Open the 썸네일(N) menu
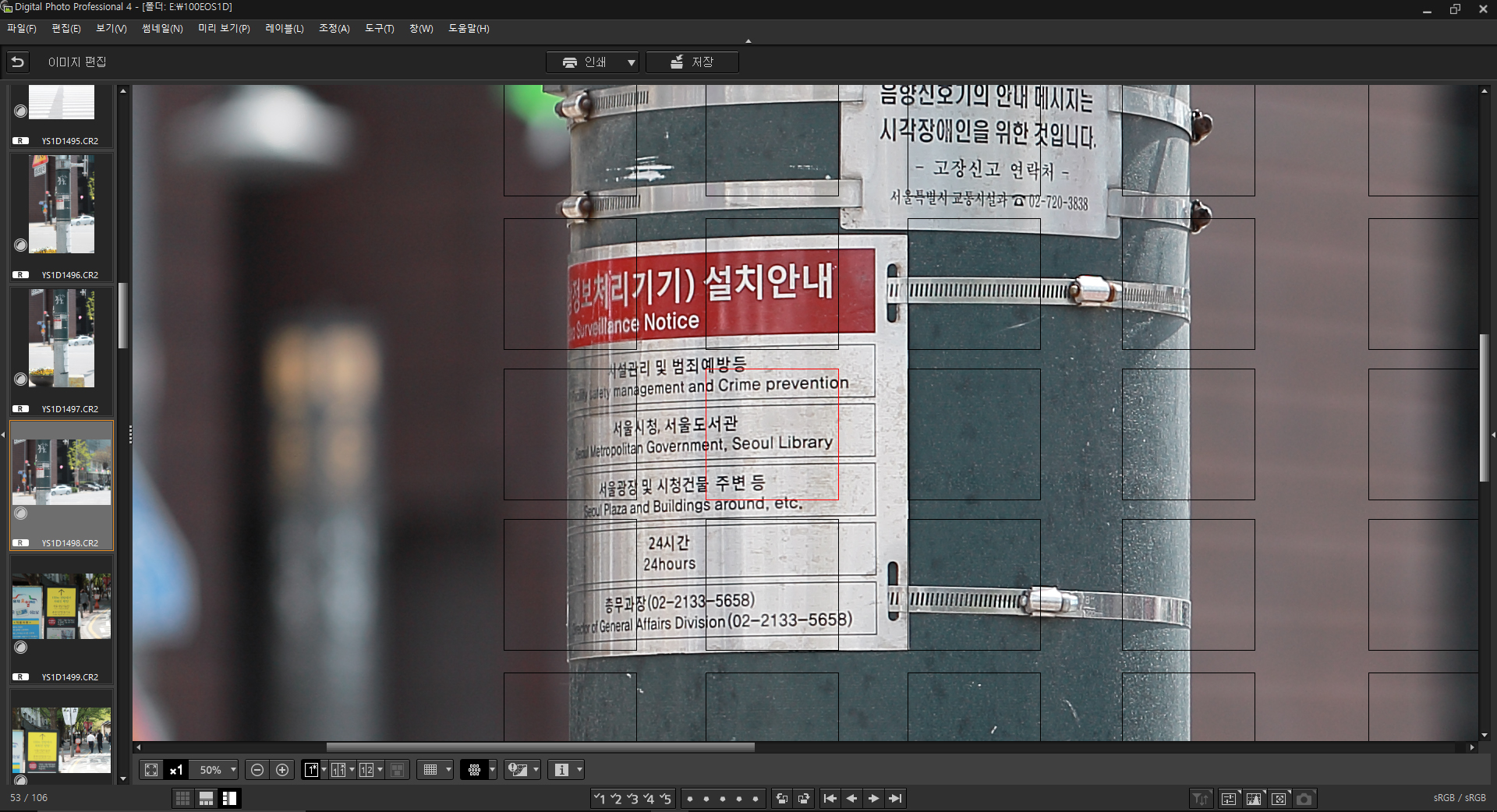 coord(162,29)
